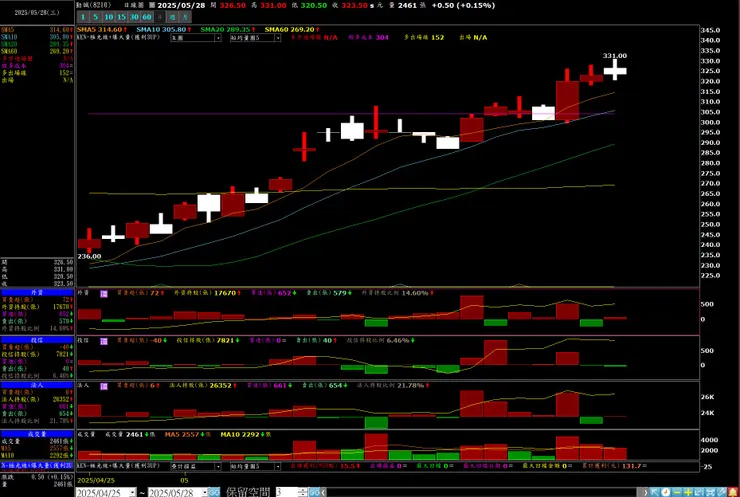The height and width of the screenshot is (497, 740).
Task: Click the 保留空間 input field showing 3
Action: 287,492
